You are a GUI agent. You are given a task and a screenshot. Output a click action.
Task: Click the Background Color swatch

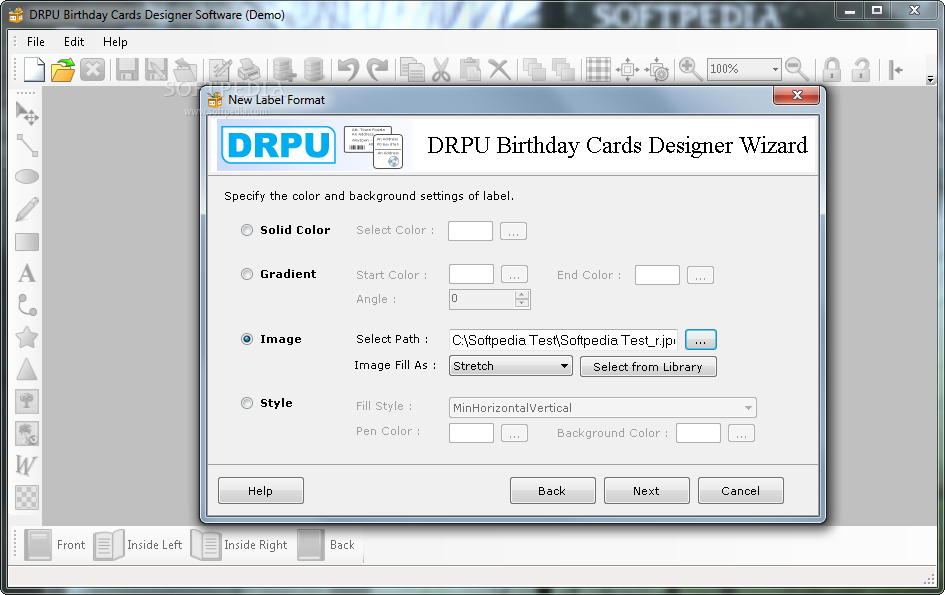(x=698, y=433)
